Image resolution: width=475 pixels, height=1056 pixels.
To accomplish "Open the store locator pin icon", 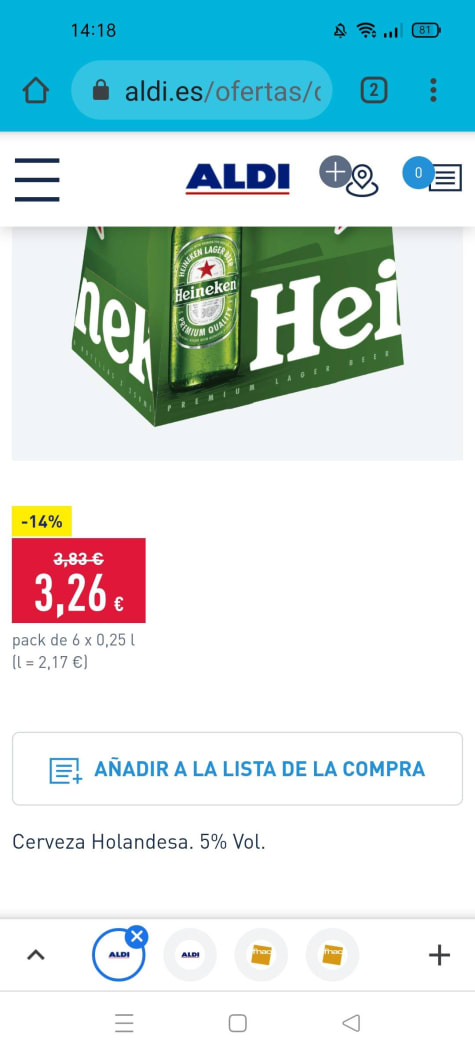I will point(350,176).
